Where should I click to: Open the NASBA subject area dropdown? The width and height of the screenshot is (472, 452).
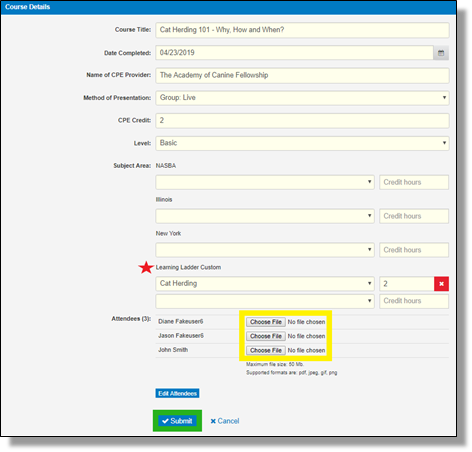265,182
